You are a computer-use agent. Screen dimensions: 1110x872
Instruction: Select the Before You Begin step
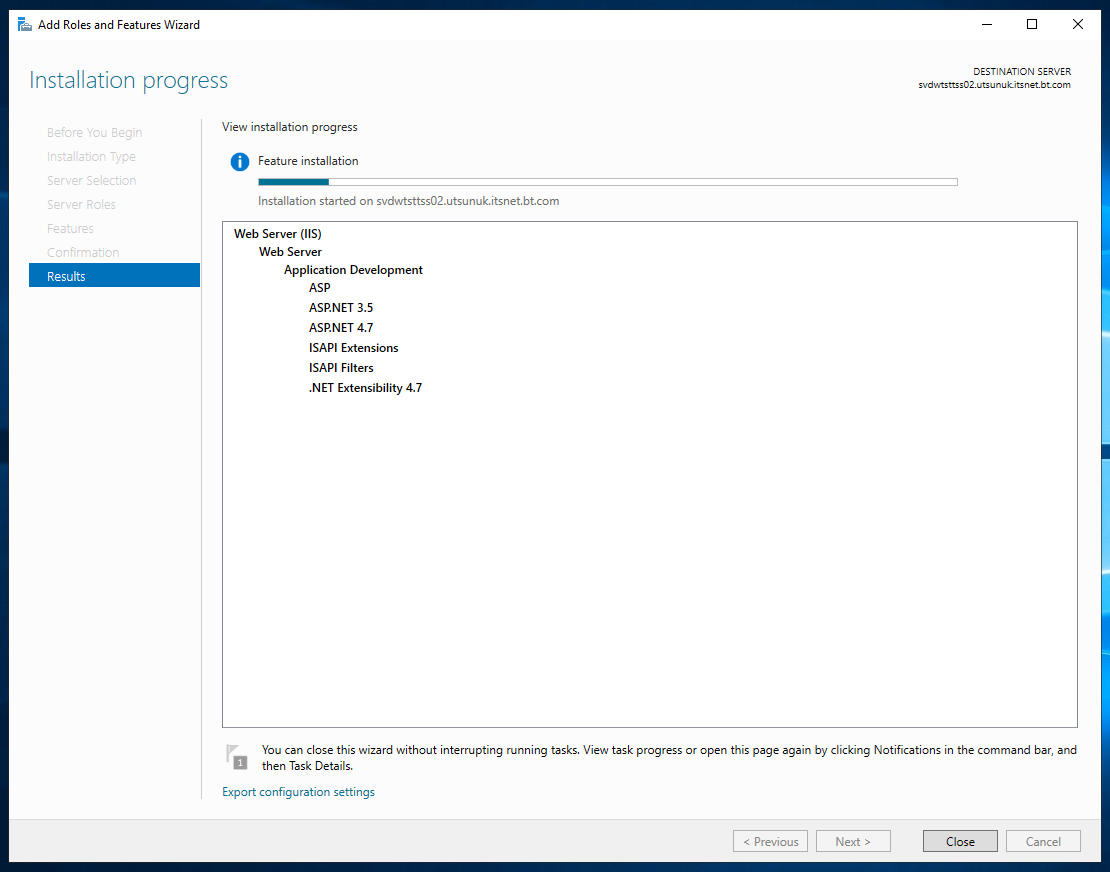95,132
